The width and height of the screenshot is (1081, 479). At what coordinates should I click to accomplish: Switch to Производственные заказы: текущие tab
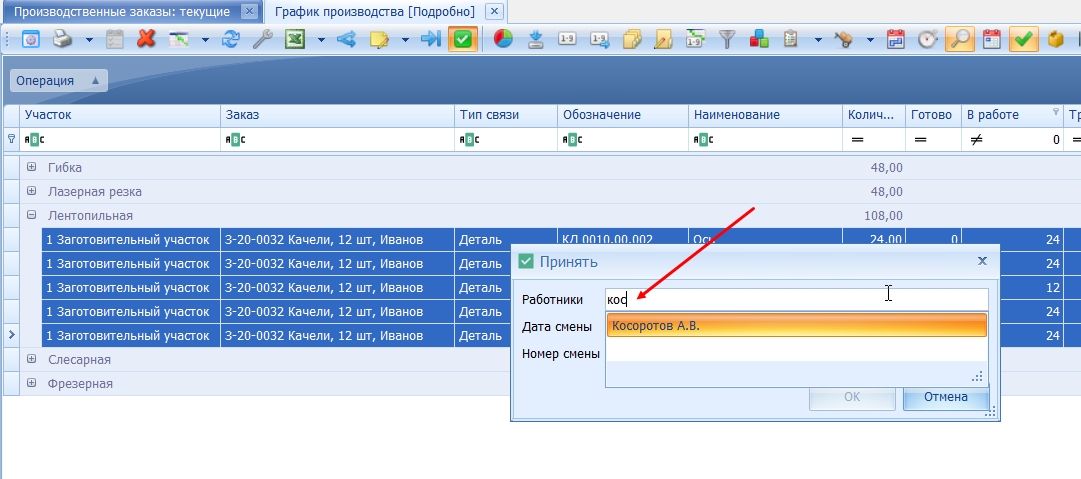[x=121, y=12]
